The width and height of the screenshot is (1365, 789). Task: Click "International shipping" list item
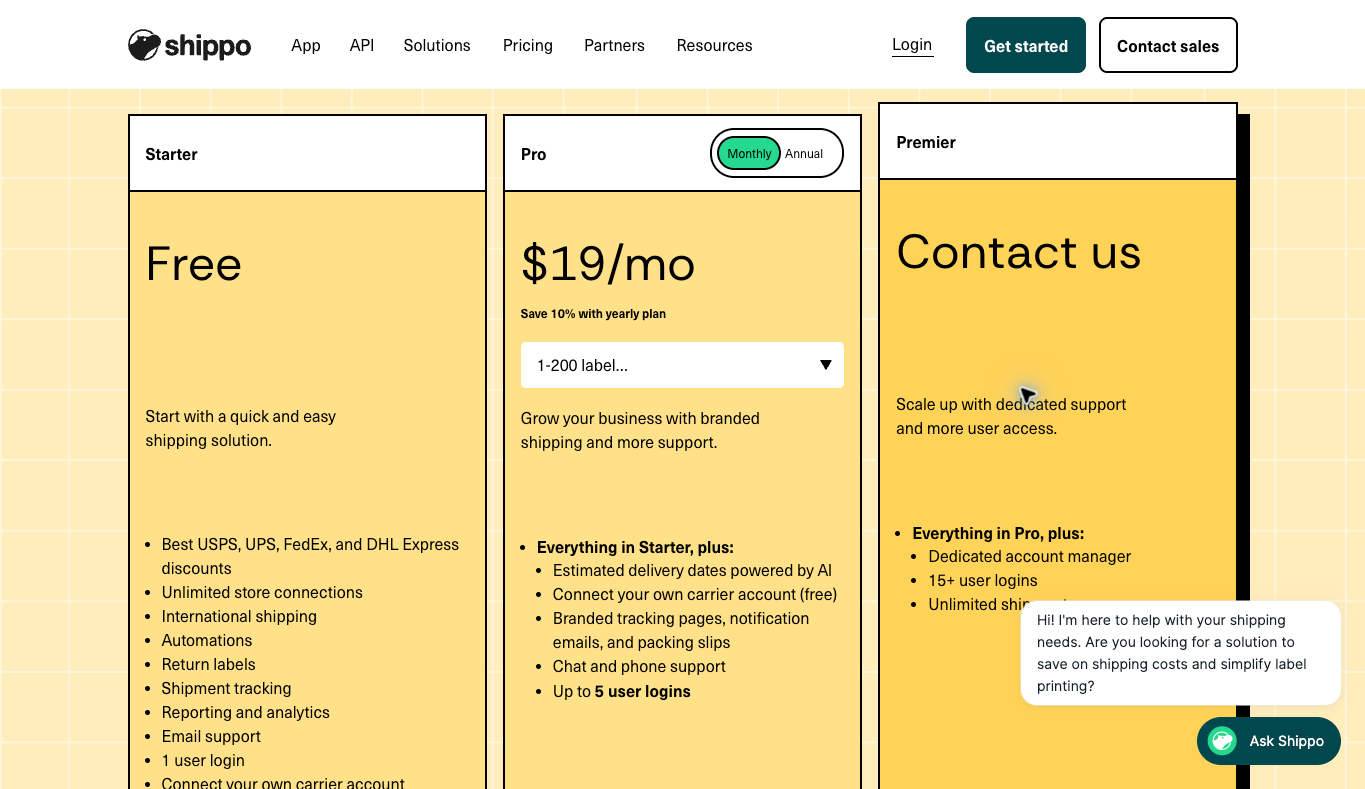(239, 616)
